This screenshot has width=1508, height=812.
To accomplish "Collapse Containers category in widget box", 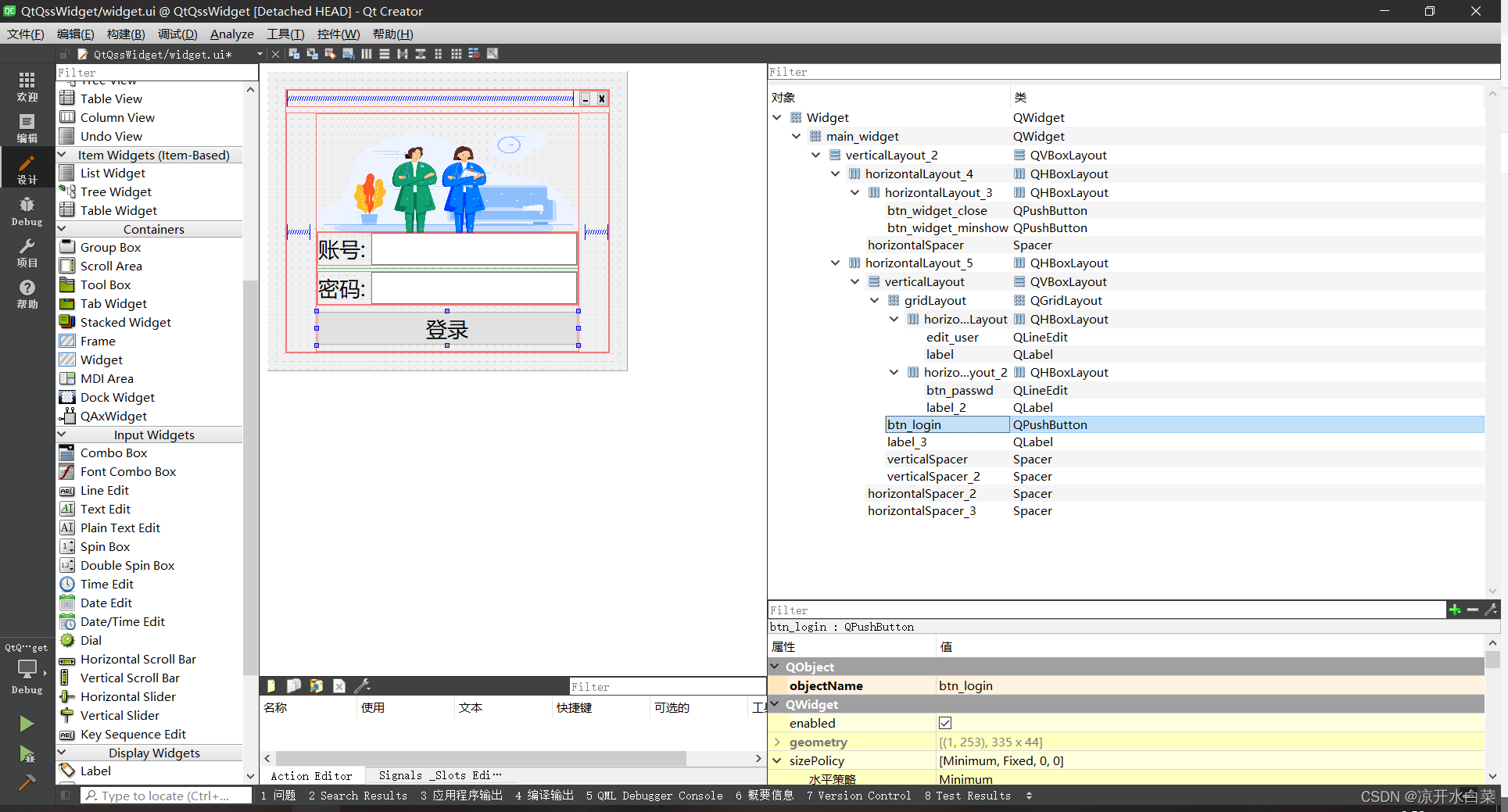I will point(63,229).
